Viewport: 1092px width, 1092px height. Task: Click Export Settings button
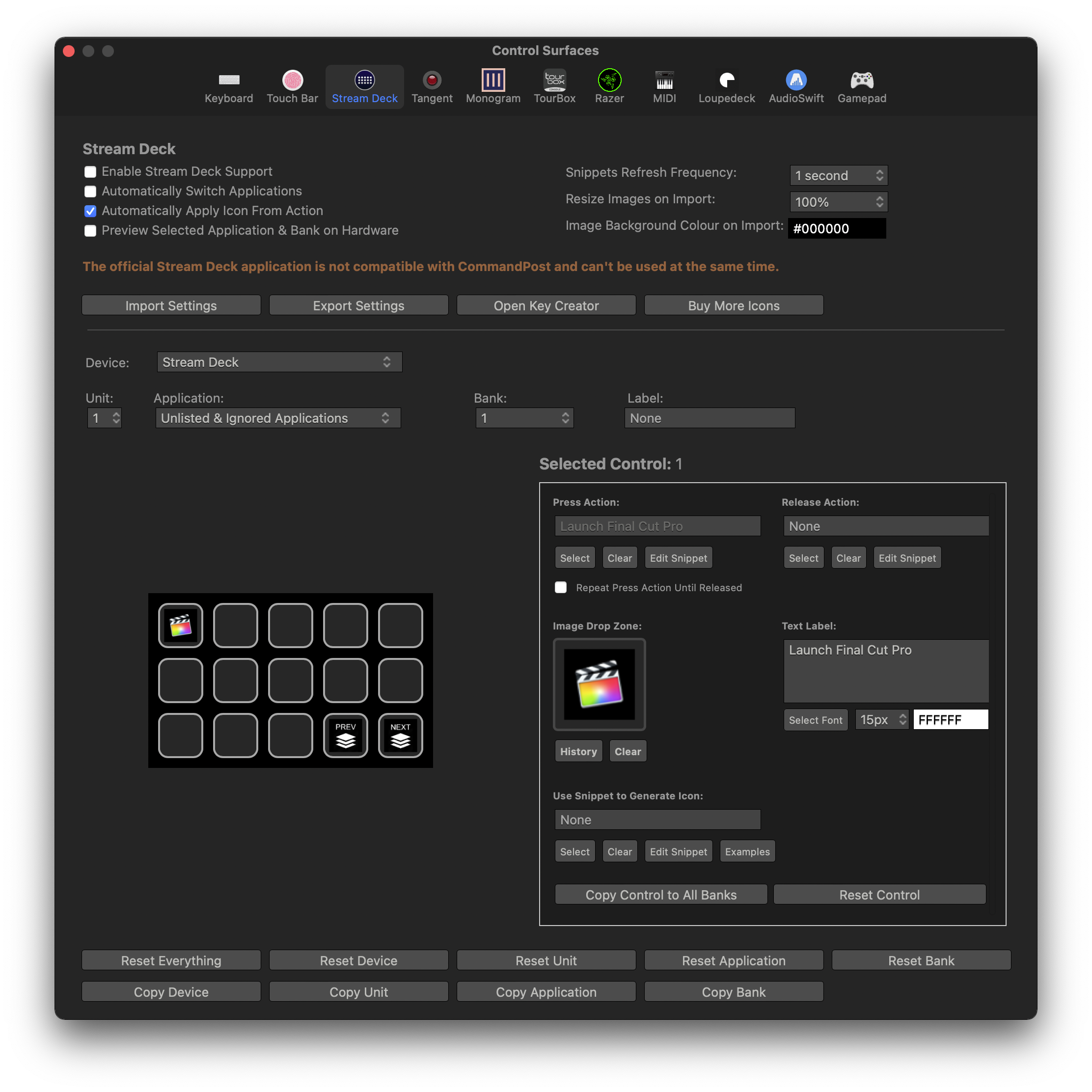pyautogui.click(x=359, y=305)
